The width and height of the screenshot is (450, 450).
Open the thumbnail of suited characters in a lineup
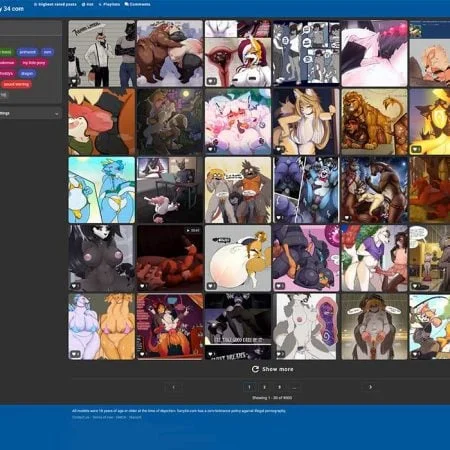tap(102, 54)
